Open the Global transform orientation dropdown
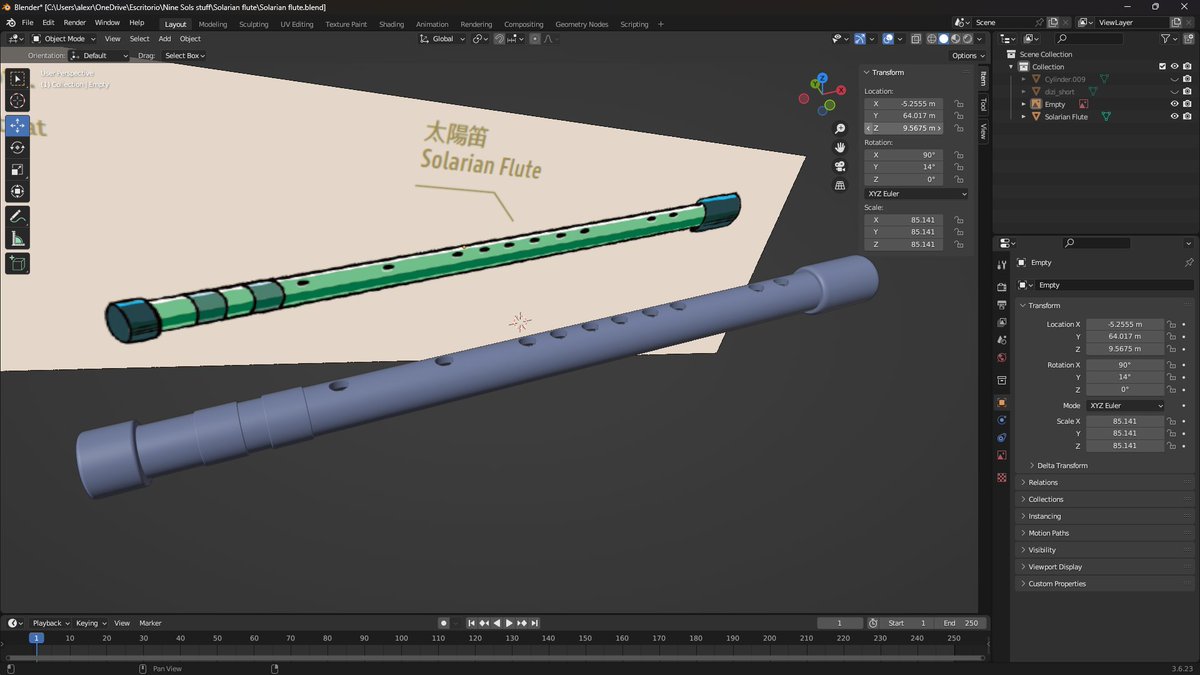 tap(443, 39)
